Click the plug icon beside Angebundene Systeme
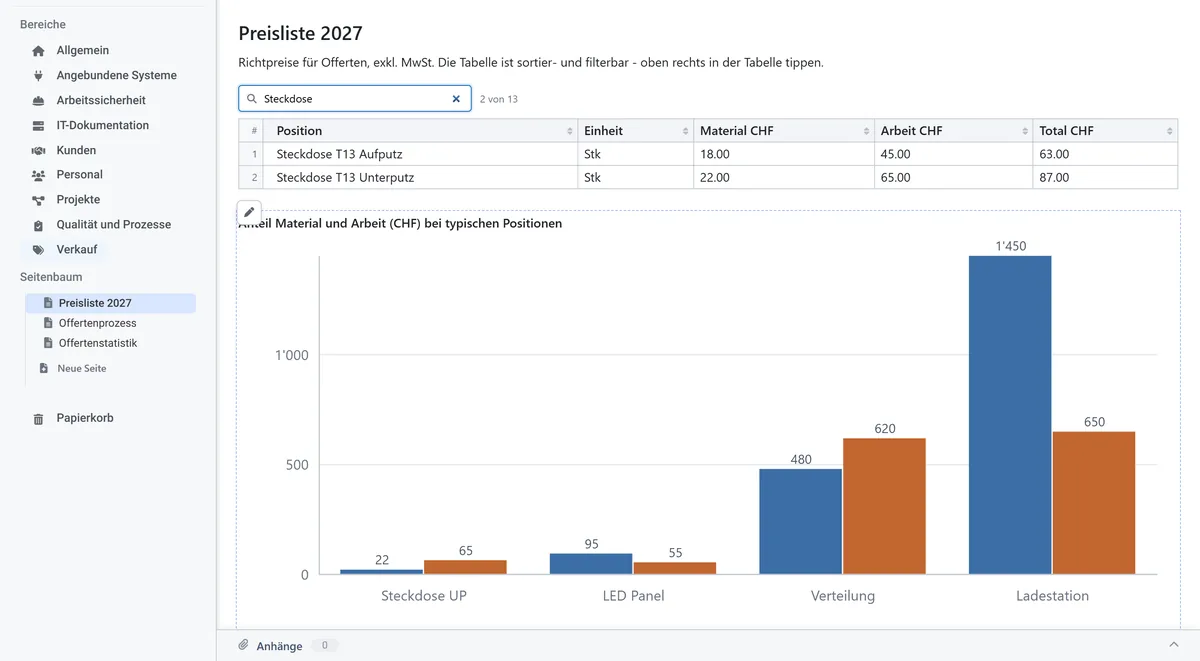 point(38,76)
